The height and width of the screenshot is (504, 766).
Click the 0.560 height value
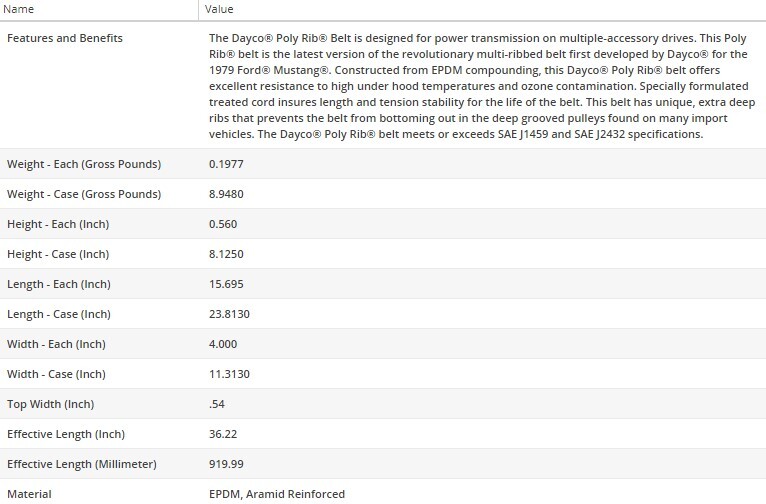click(x=223, y=224)
